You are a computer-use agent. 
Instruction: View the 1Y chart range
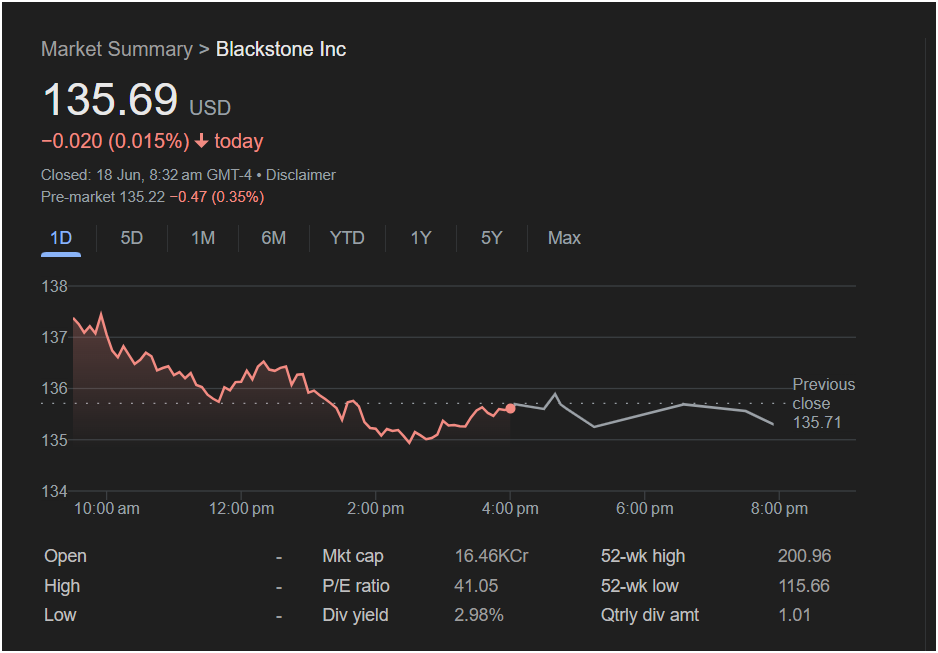421,238
